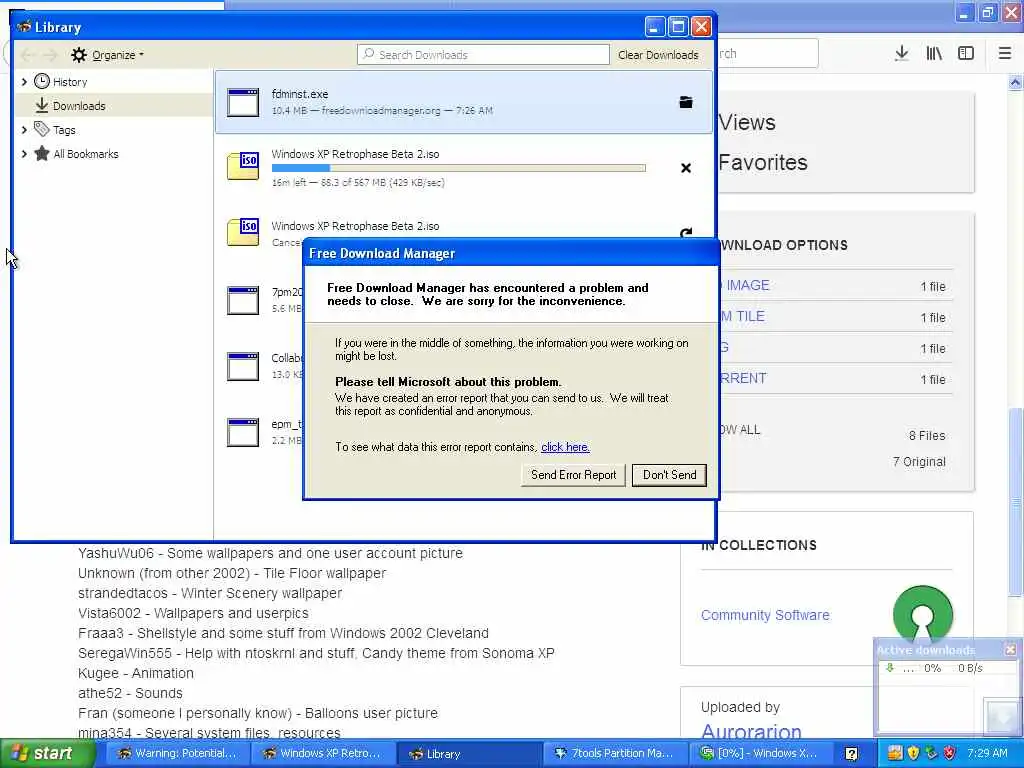
Task: Open Firefox downloads arrow in toolbar
Action: tap(901, 54)
